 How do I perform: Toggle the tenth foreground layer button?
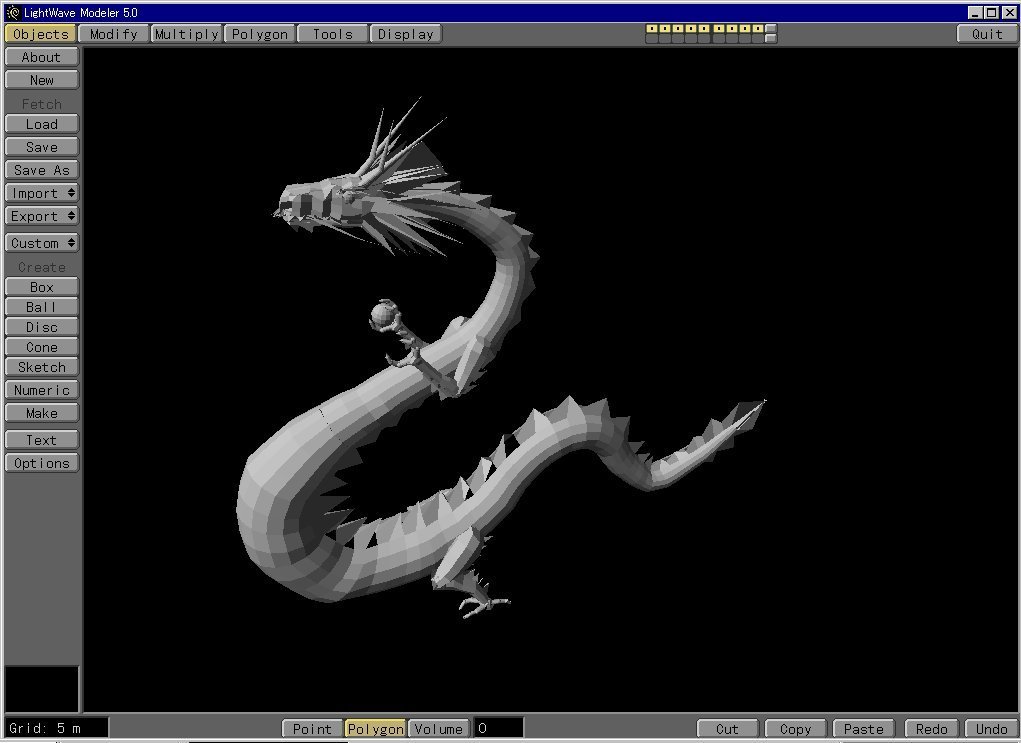click(x=770, y=29)
